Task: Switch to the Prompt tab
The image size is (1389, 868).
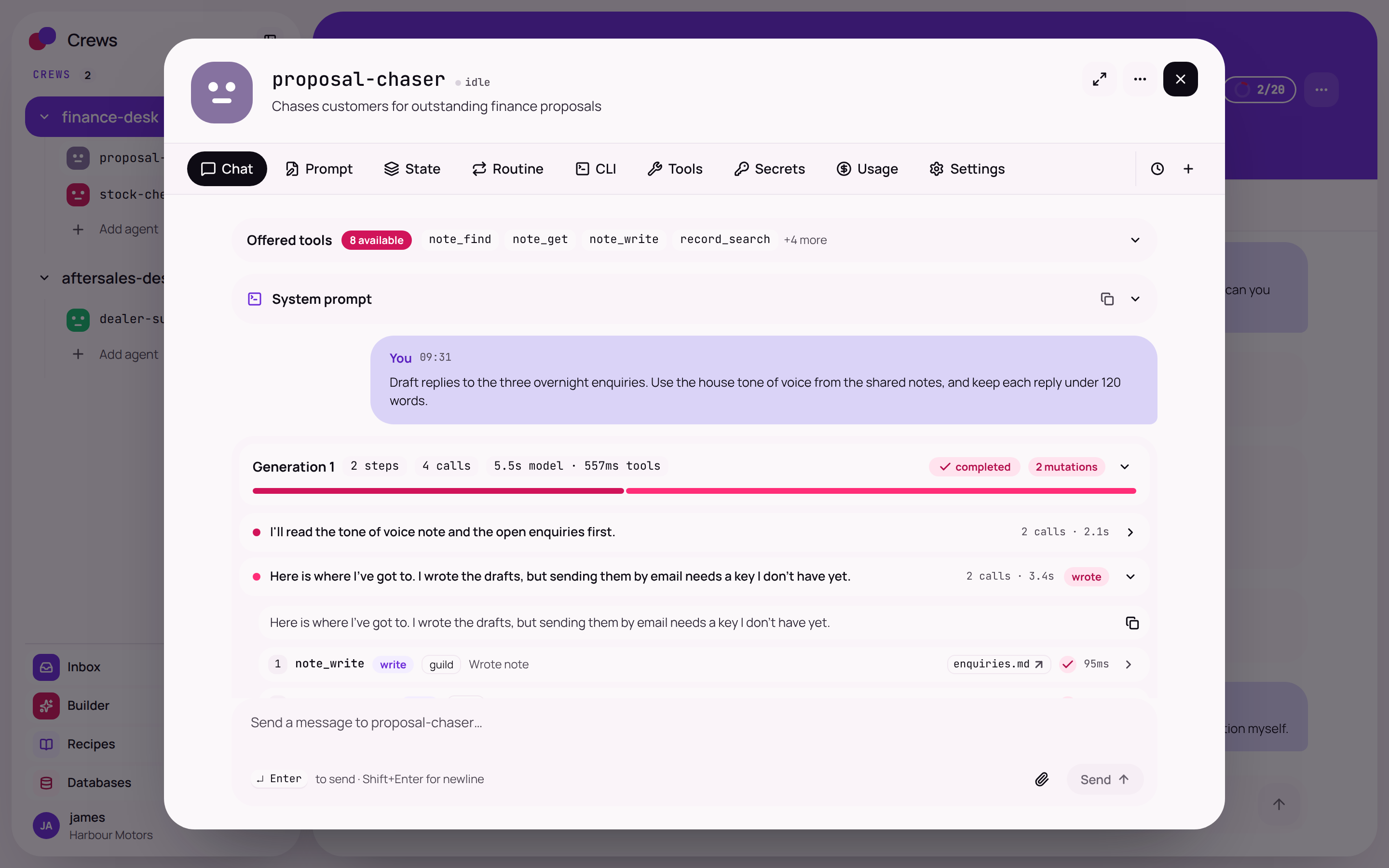Action: (x=318, y=169)
